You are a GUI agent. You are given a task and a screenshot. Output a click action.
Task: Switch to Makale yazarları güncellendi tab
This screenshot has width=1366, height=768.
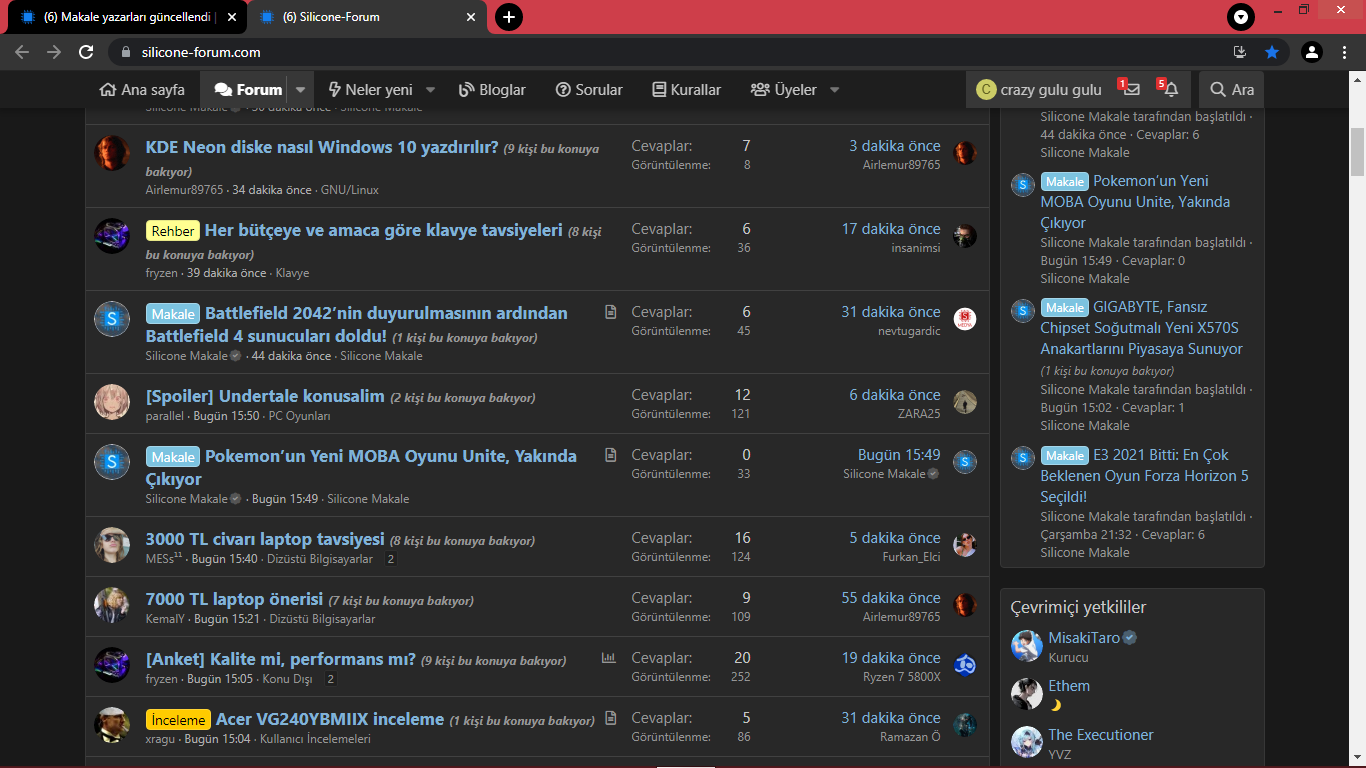pyautogui.click(x=128, y=17)
